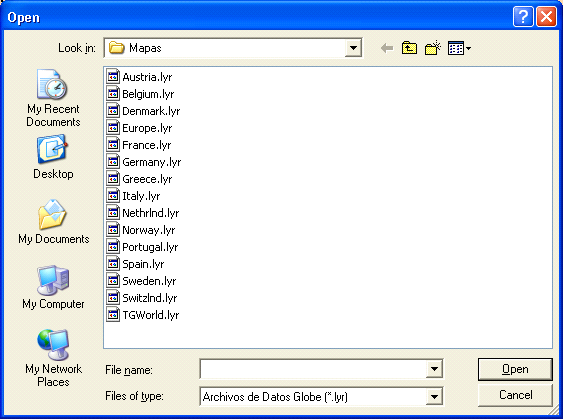563x419 pixels.
Task: Click the Up One Level folder icon
Action: [409, 48]
